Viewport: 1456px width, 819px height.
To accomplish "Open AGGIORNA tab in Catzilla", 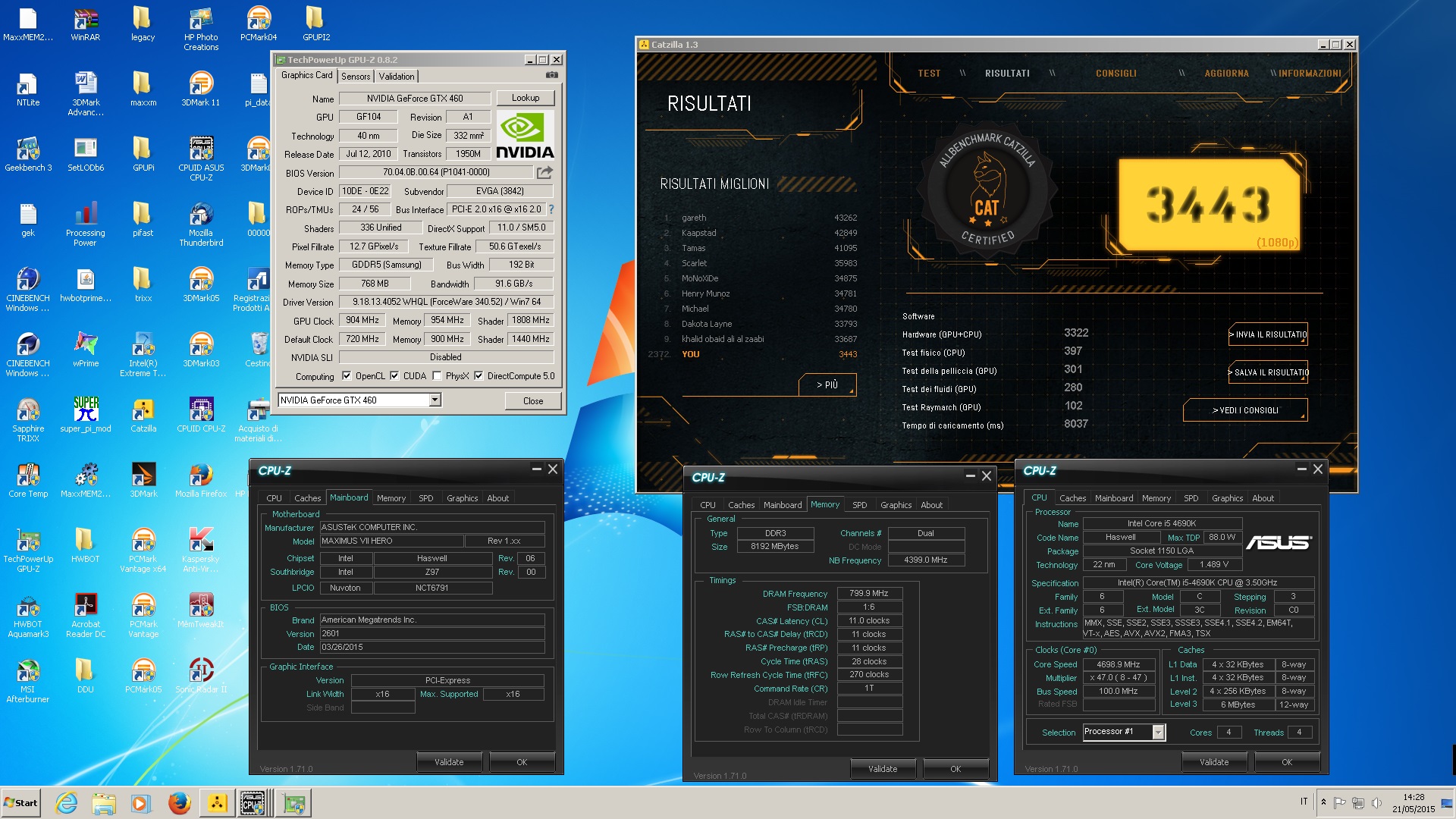I will click(1226, 74).
